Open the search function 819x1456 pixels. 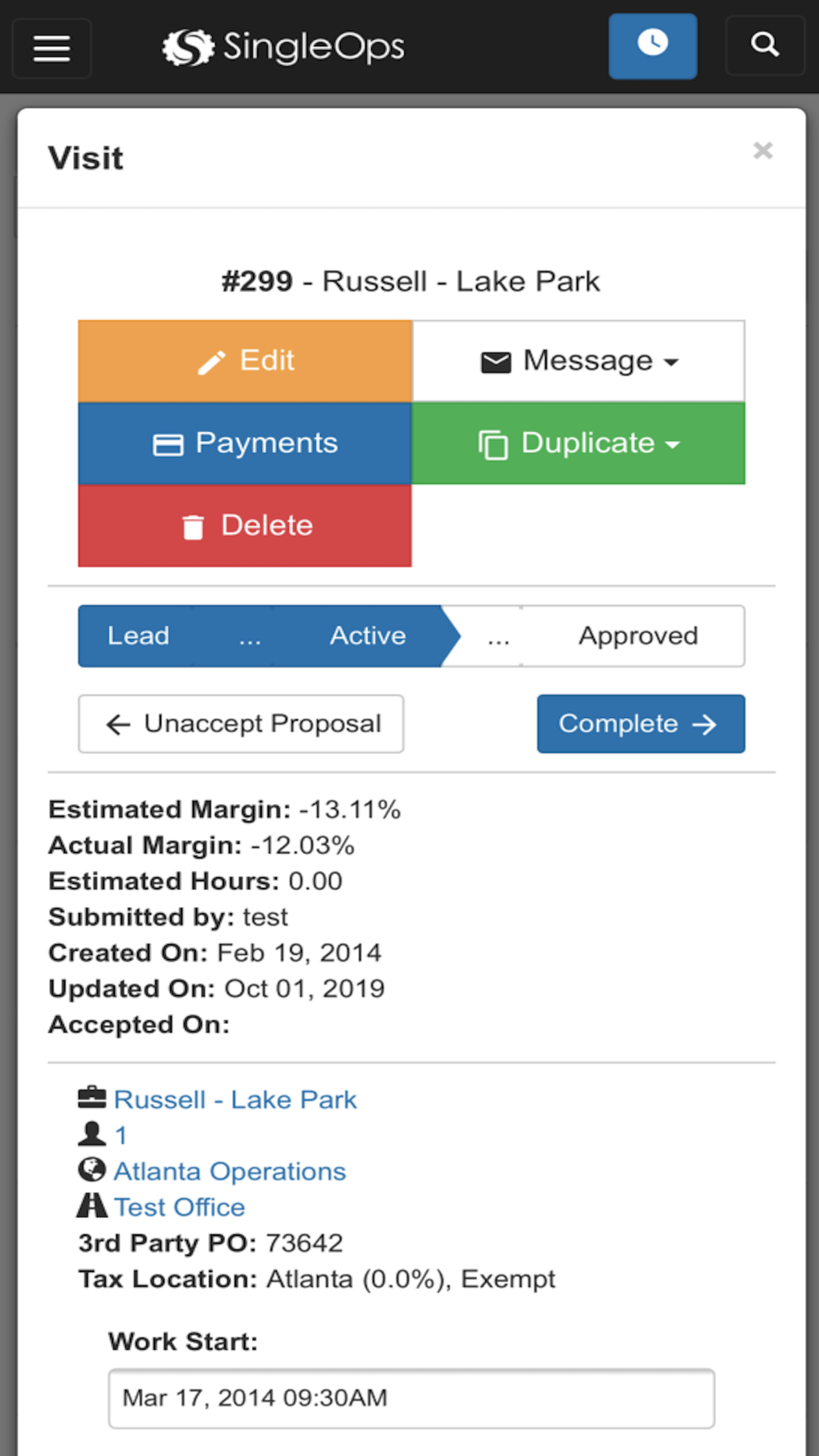(764, 46)
